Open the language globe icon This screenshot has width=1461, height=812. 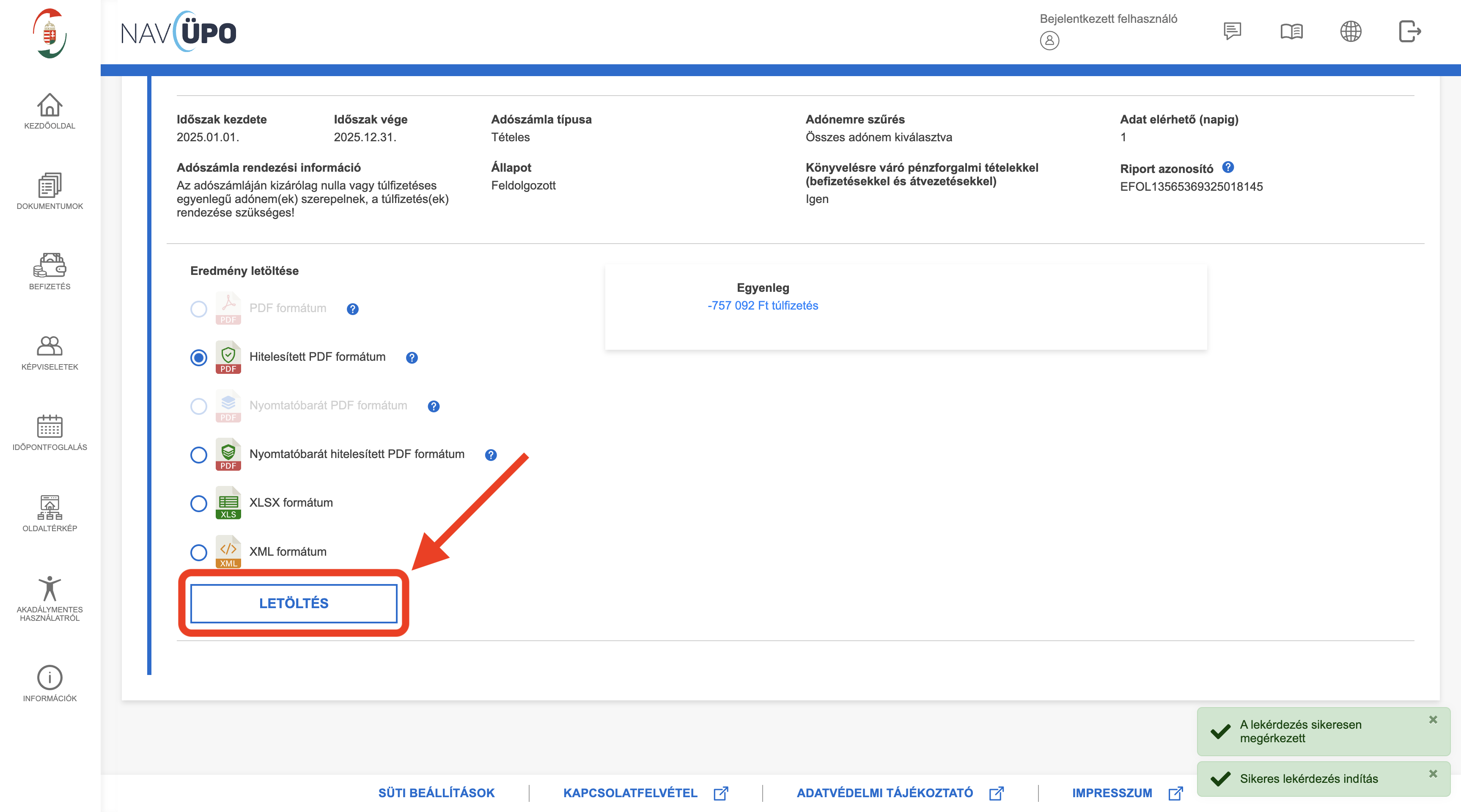coord(1351,31)
